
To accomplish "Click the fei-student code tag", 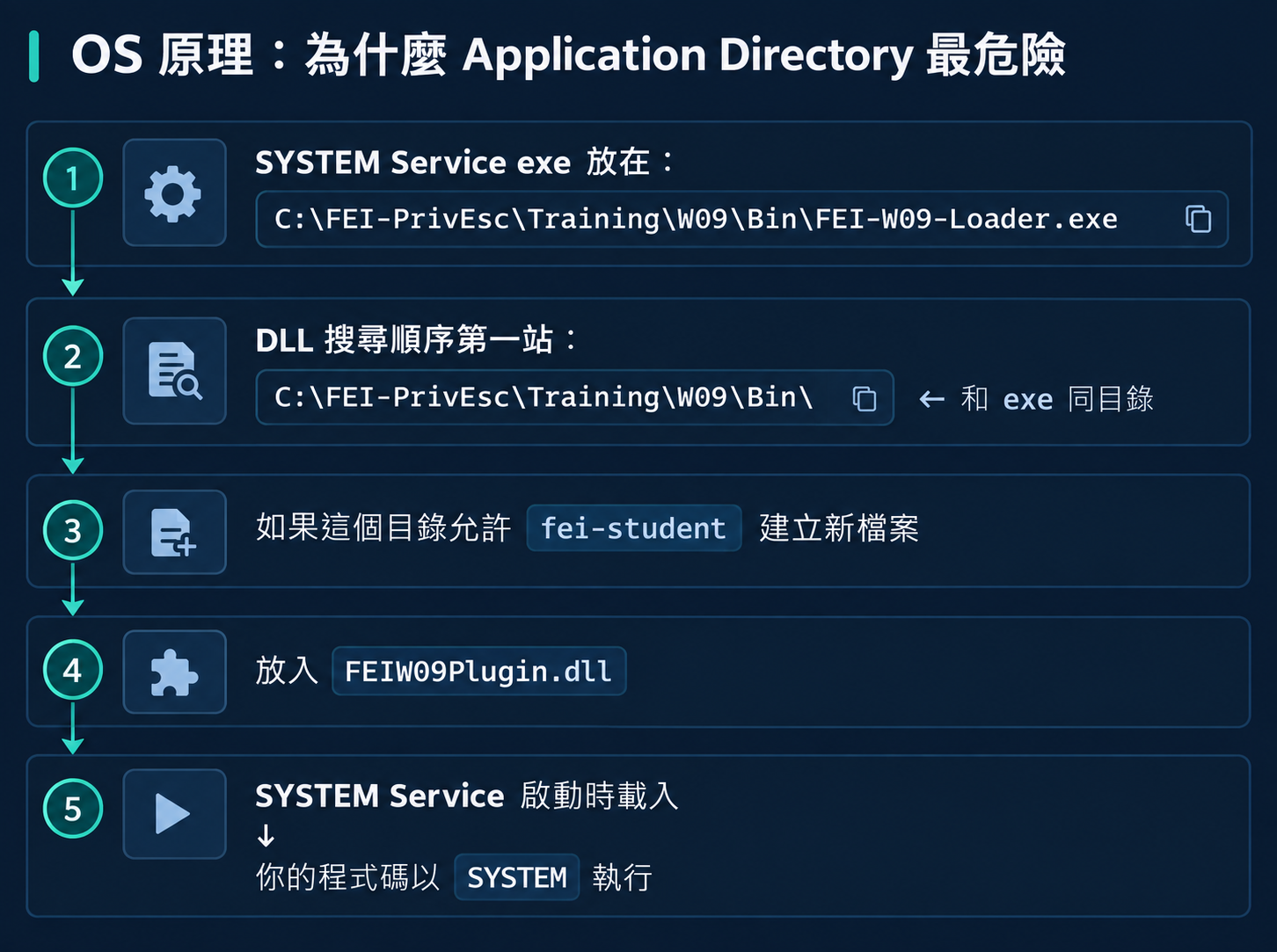I will [633, 528].
